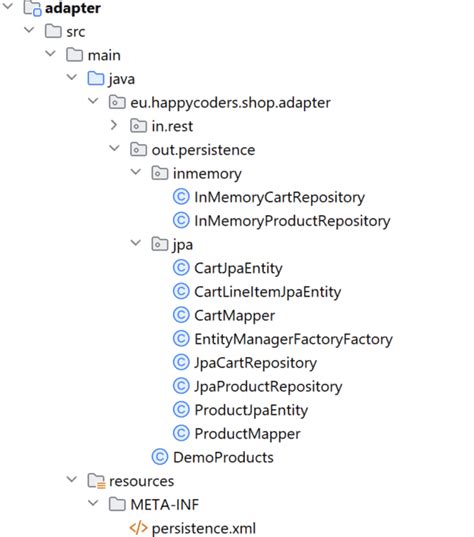Select JpaCartRepository in the tree

(x=255, y=363)
